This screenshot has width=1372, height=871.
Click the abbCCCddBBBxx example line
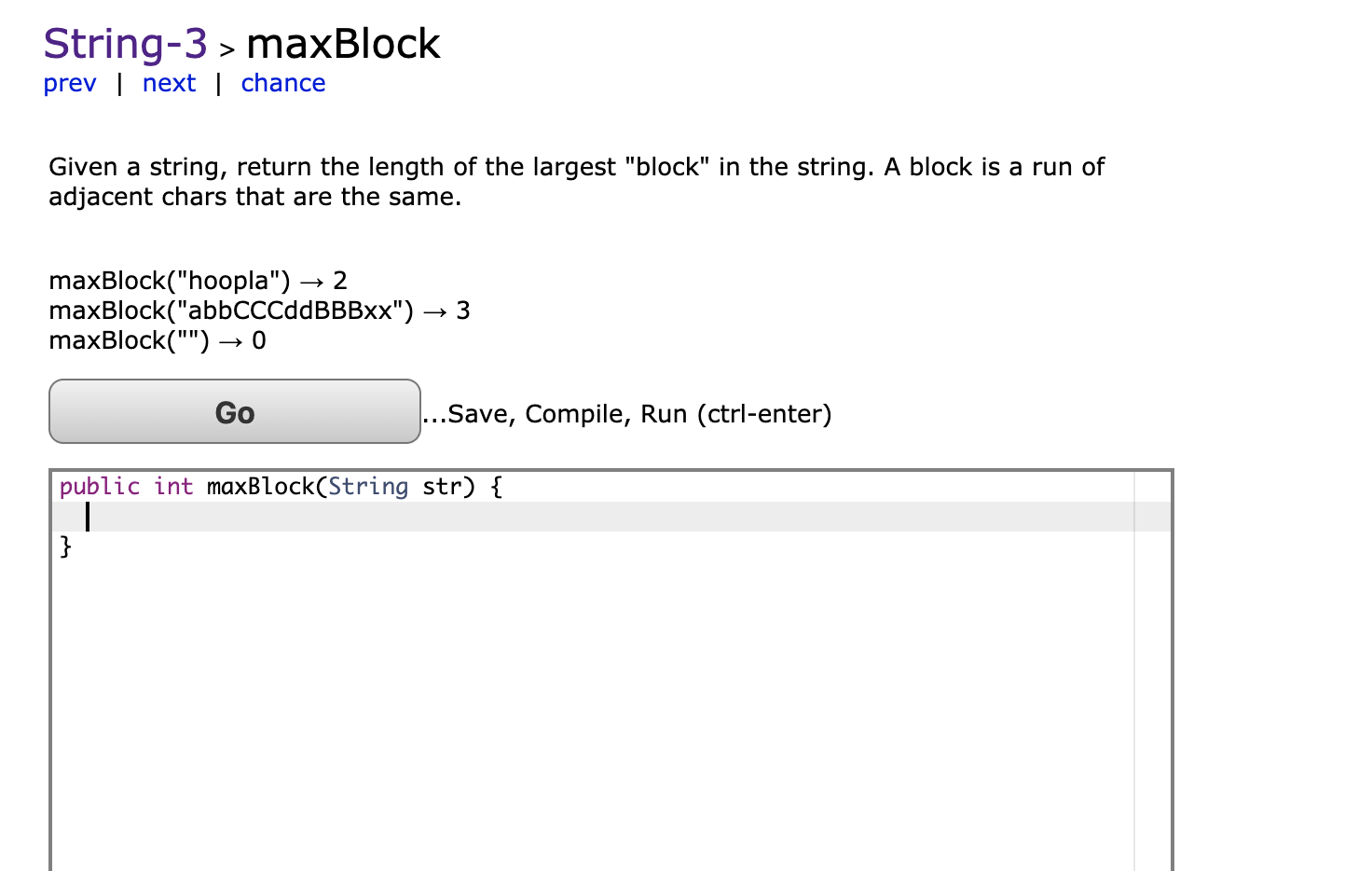[259, 310]
